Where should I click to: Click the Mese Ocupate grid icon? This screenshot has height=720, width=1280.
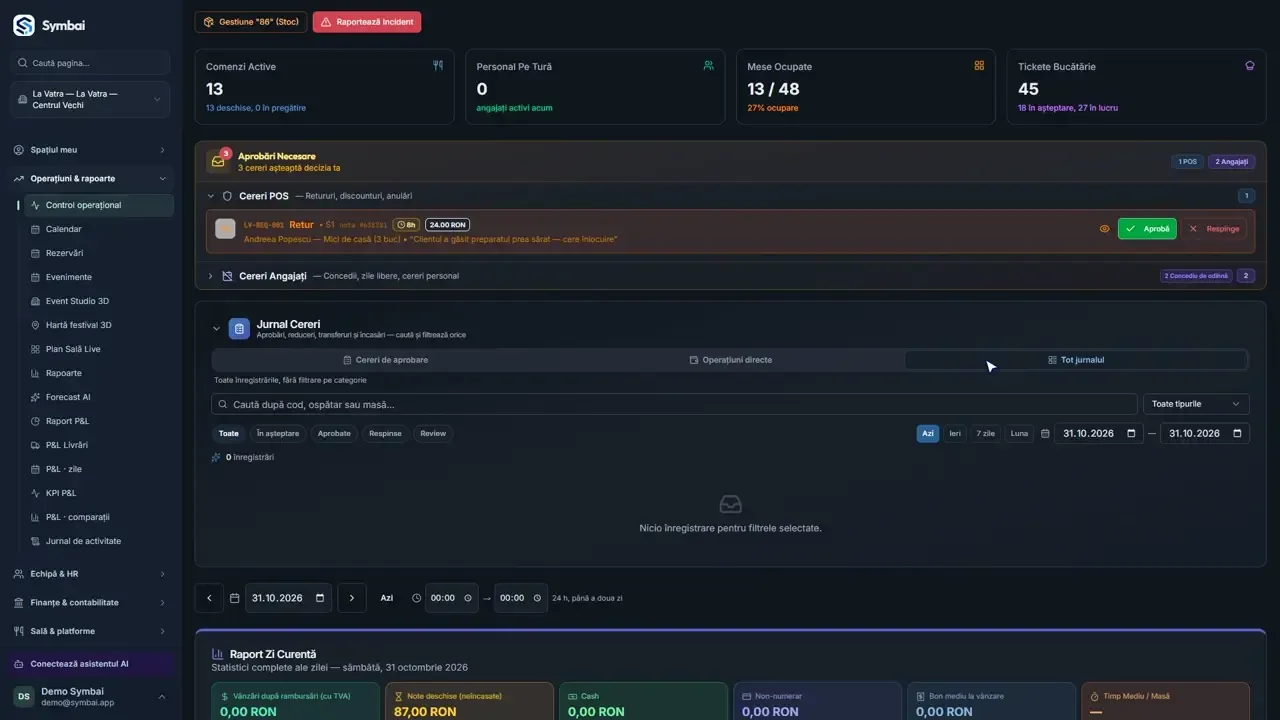tap(979, 66)
